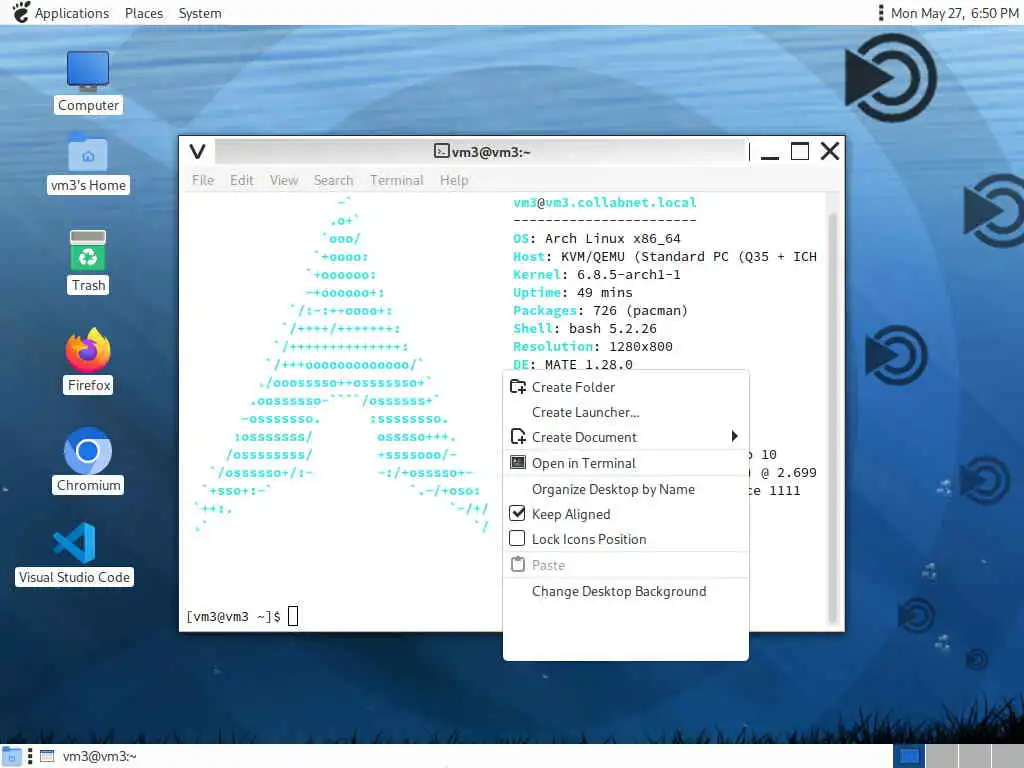
Task: Click the 'DE: MATE 1.28.0' line
Action: 573,364
